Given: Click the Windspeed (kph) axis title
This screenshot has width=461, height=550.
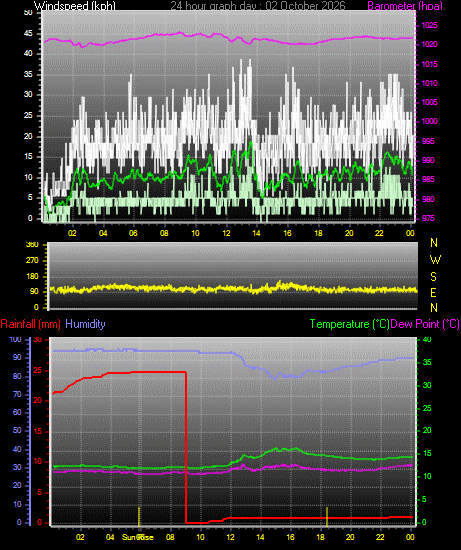Looking at the screenshot, I should point(75,6).
